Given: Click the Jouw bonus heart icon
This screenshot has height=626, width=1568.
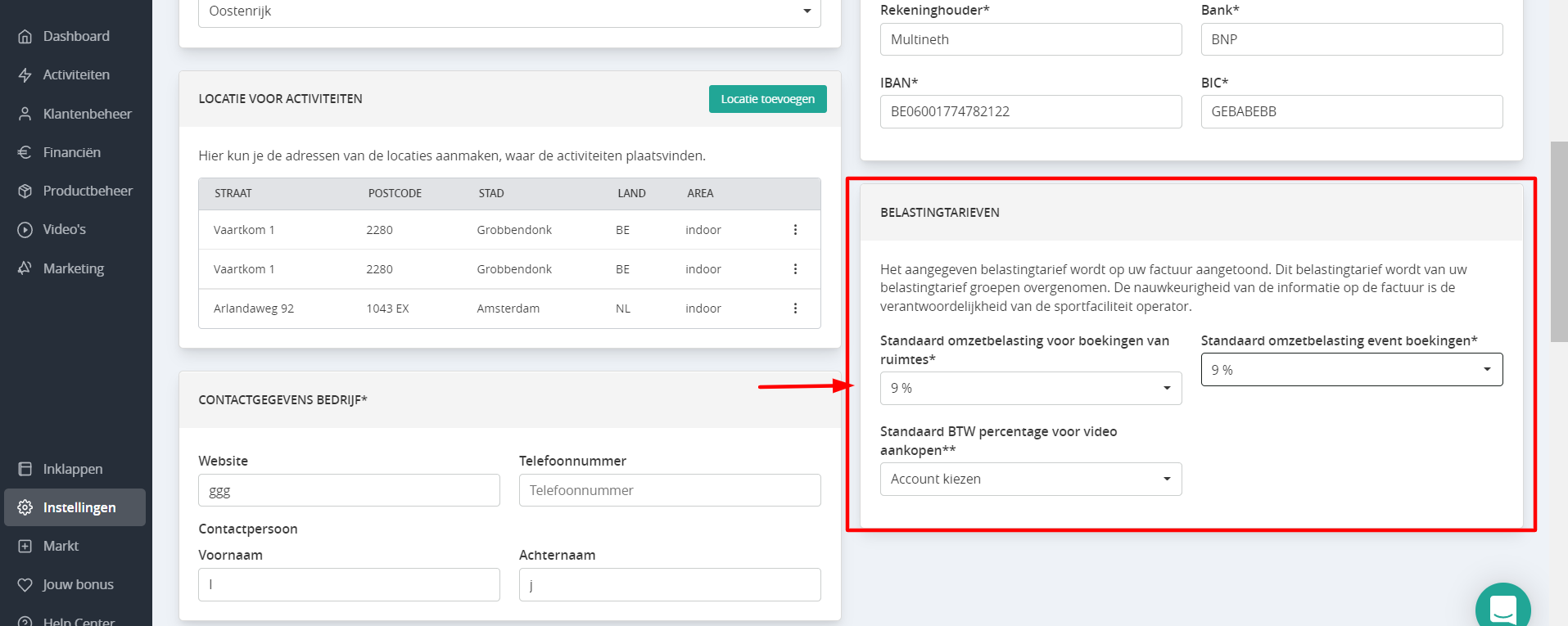Looking at the screenshot, I should [25, 584].
